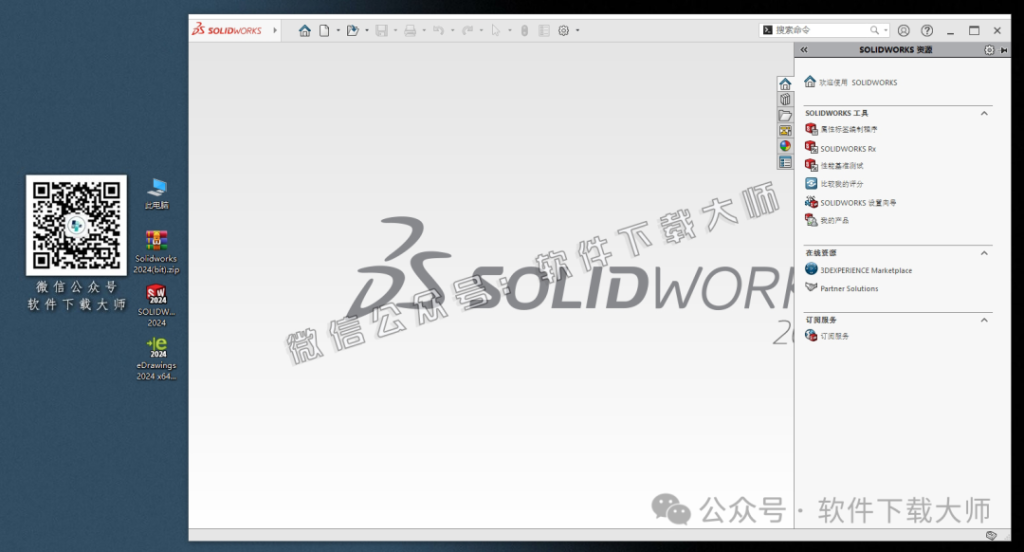Viewport: 1024px width, 552px height.
Task: Open 属性标签编制程序 tool link
Action: tap(841, 129)
